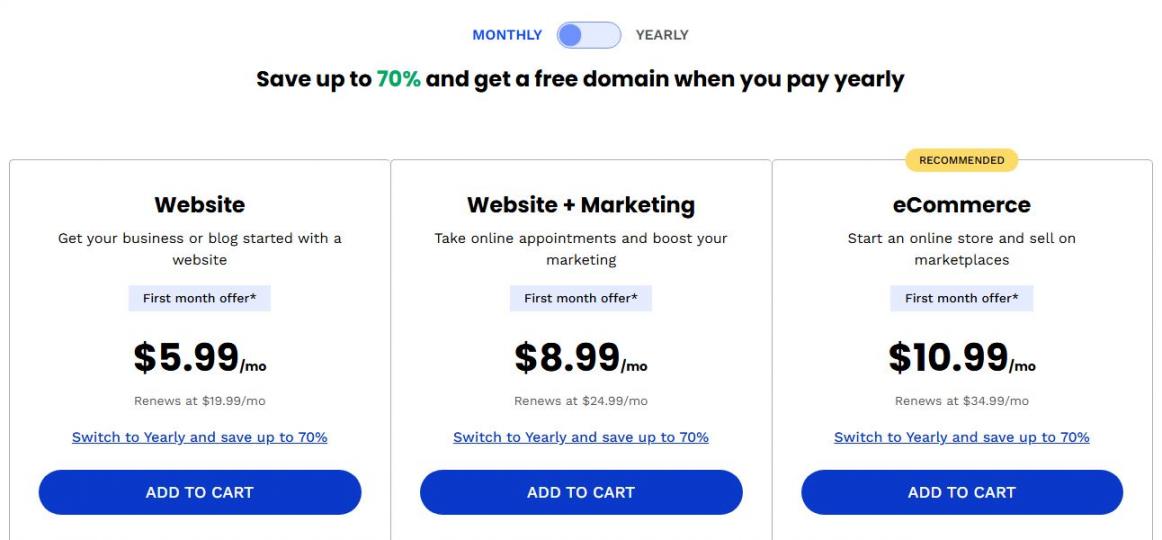This screenshot has height=540, width=1162.
Task: Click First month offer badge on Website + Marketing
Action: (581, 298)
